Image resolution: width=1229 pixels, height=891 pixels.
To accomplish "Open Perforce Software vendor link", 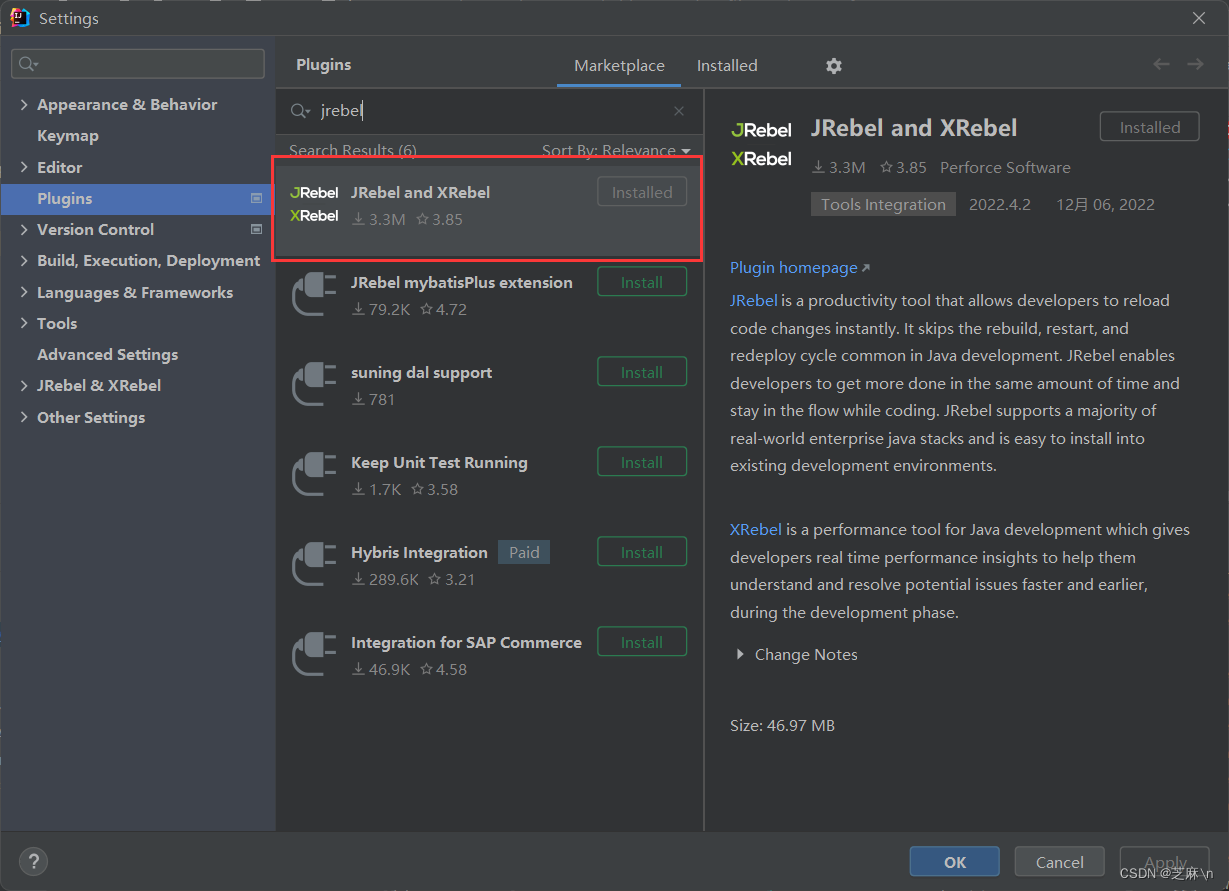I will coord(1005,167).
